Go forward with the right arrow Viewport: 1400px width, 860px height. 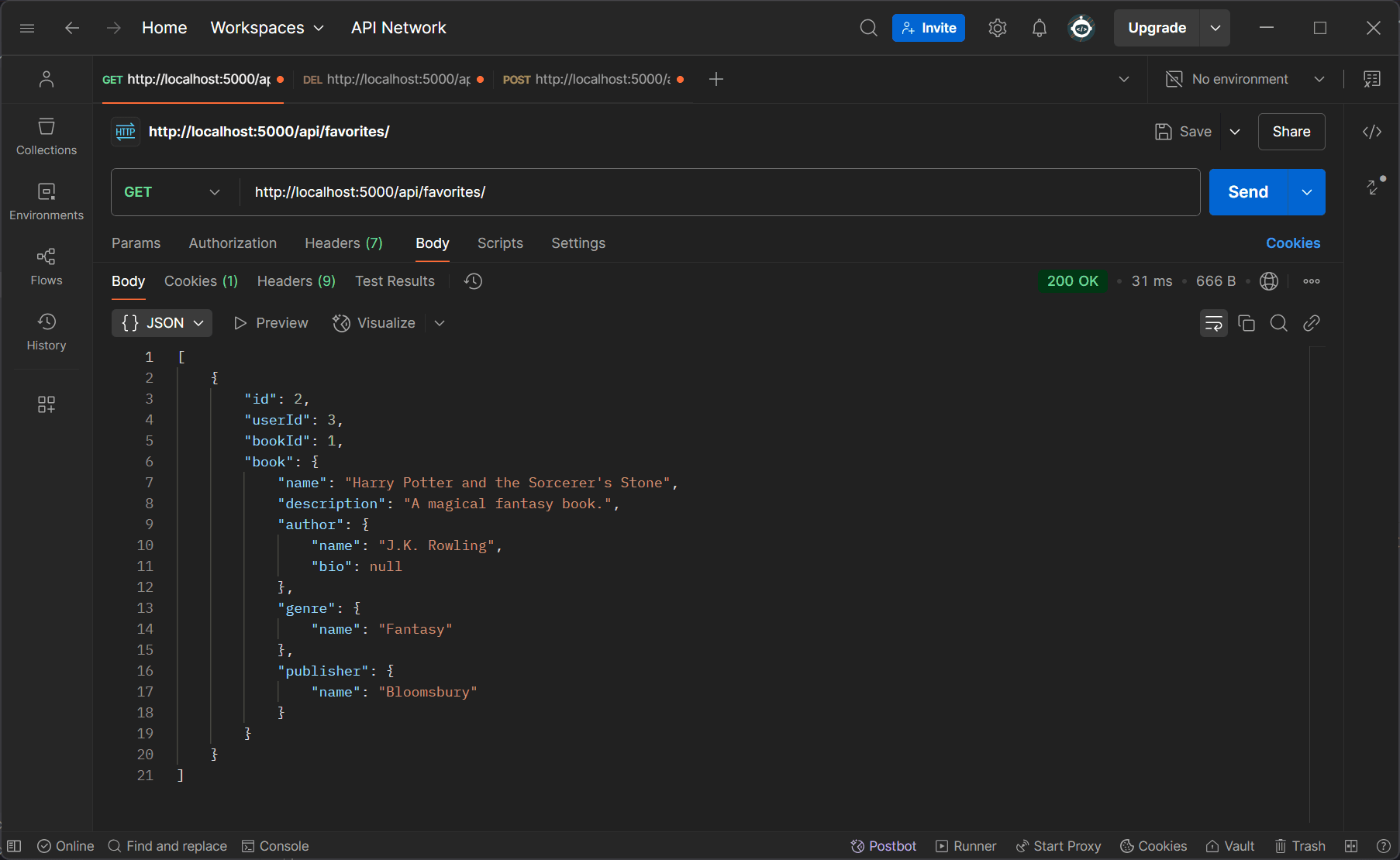coord(114,28)
